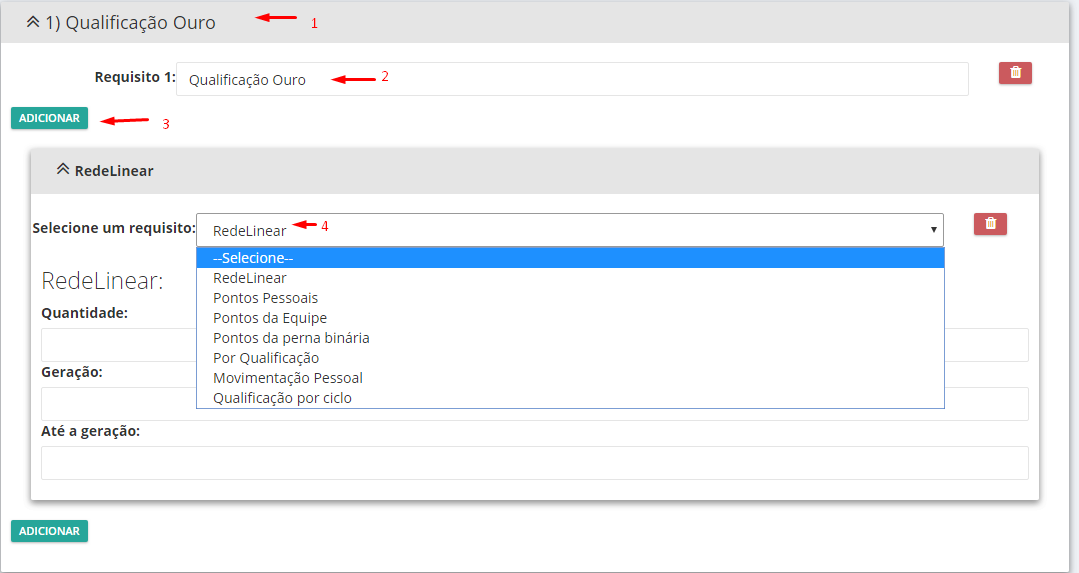Choose the --Selecione-- option
The image size is (1079, 573).
tap(570, 258)
